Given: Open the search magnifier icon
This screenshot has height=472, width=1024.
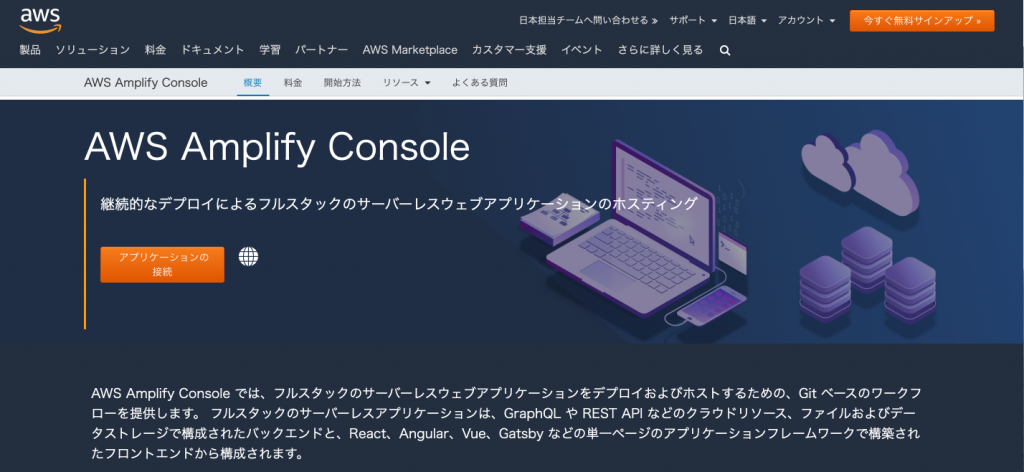Looking at the screenshot, I should pos(725,50).
